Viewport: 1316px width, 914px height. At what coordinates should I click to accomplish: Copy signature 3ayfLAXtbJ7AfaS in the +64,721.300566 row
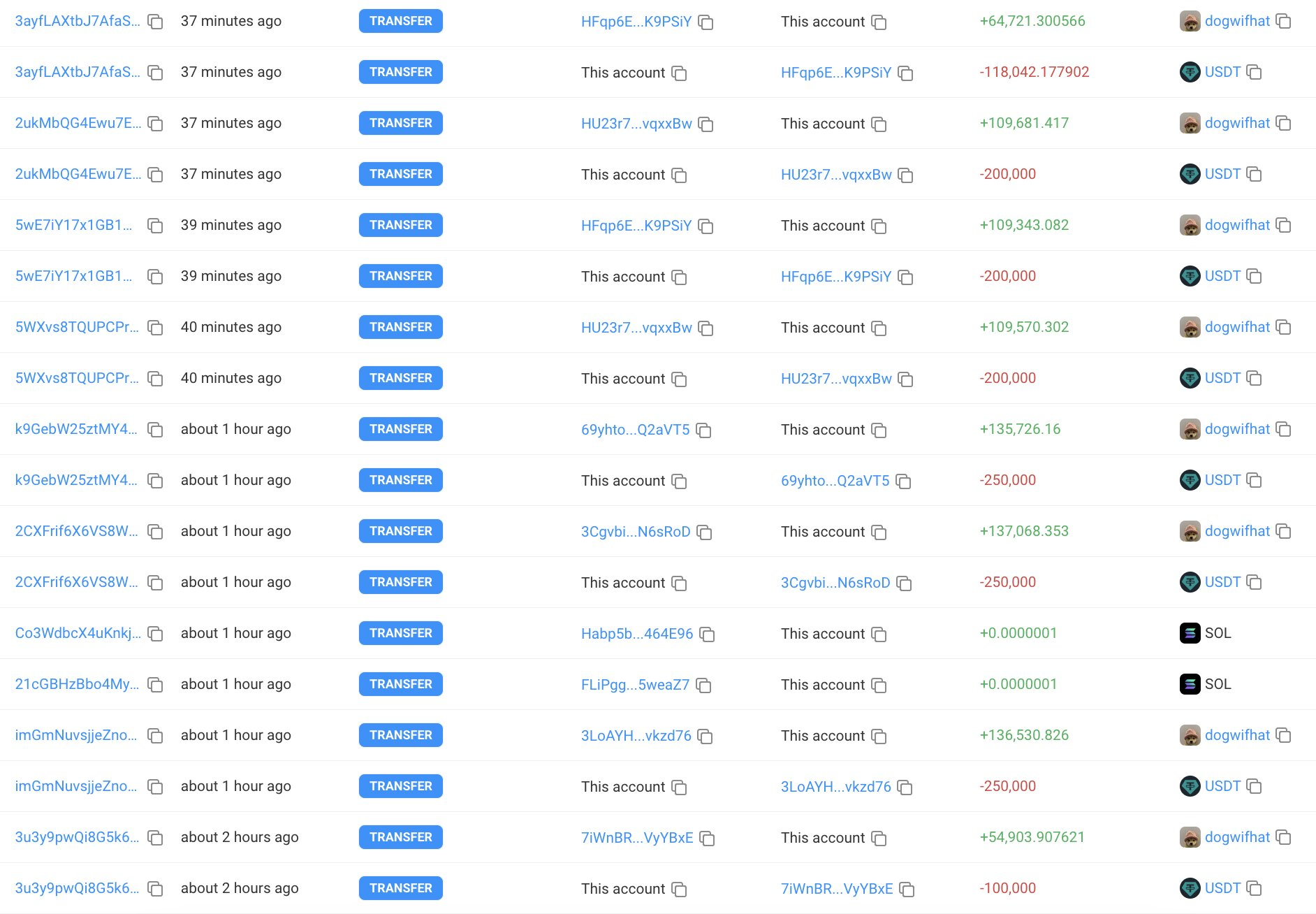(155, 22)
